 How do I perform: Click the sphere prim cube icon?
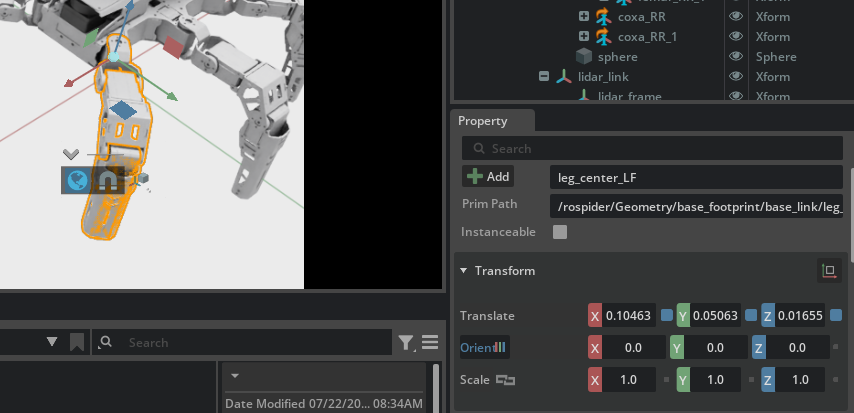coord(584,57)
